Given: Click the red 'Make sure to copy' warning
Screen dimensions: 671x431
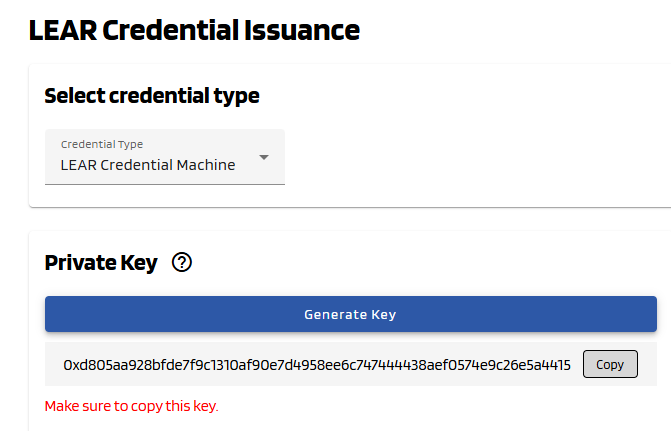Looking at the screenshot, I should 131,406.
